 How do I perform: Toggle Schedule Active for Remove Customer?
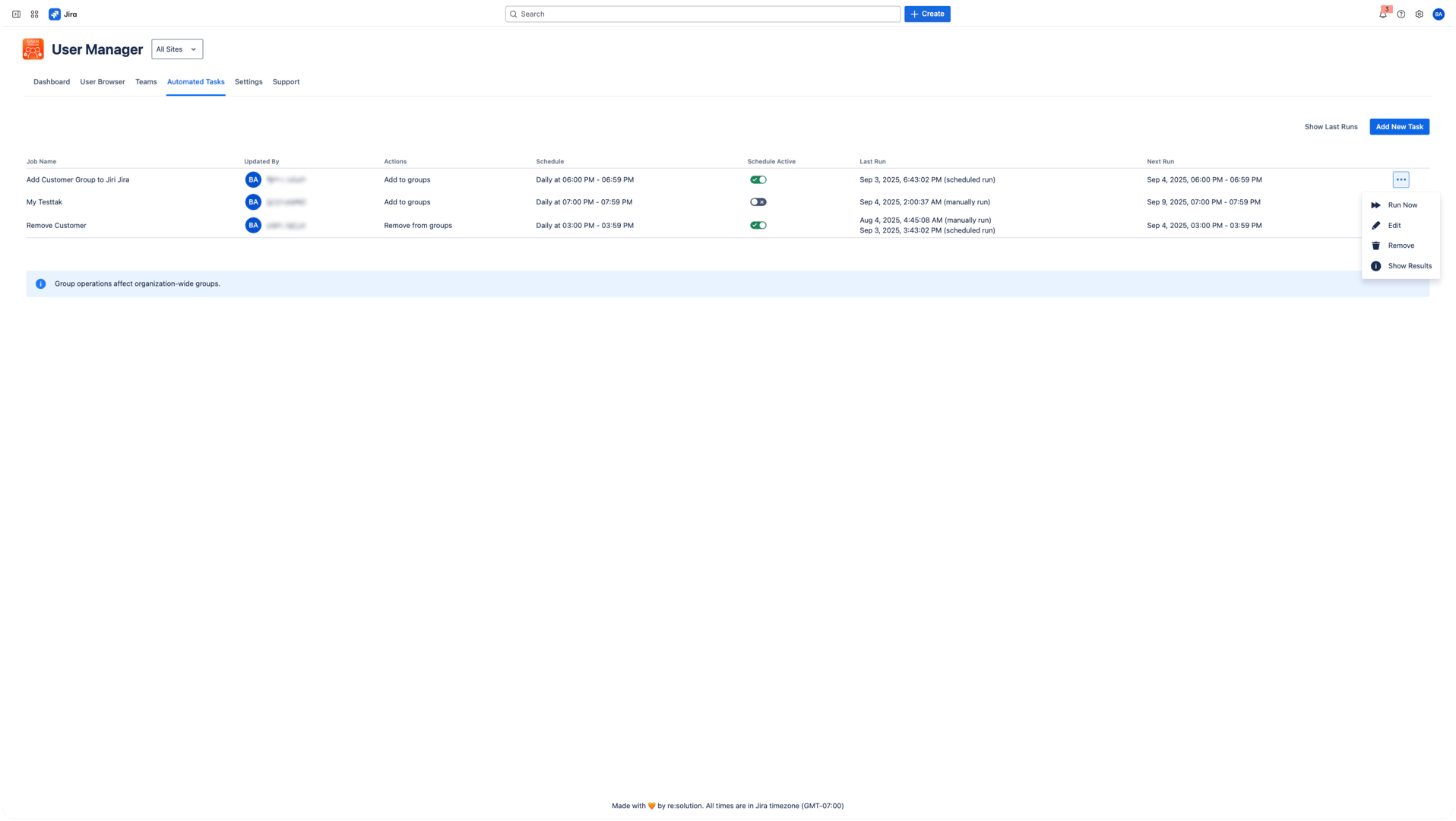click(758, 224)
